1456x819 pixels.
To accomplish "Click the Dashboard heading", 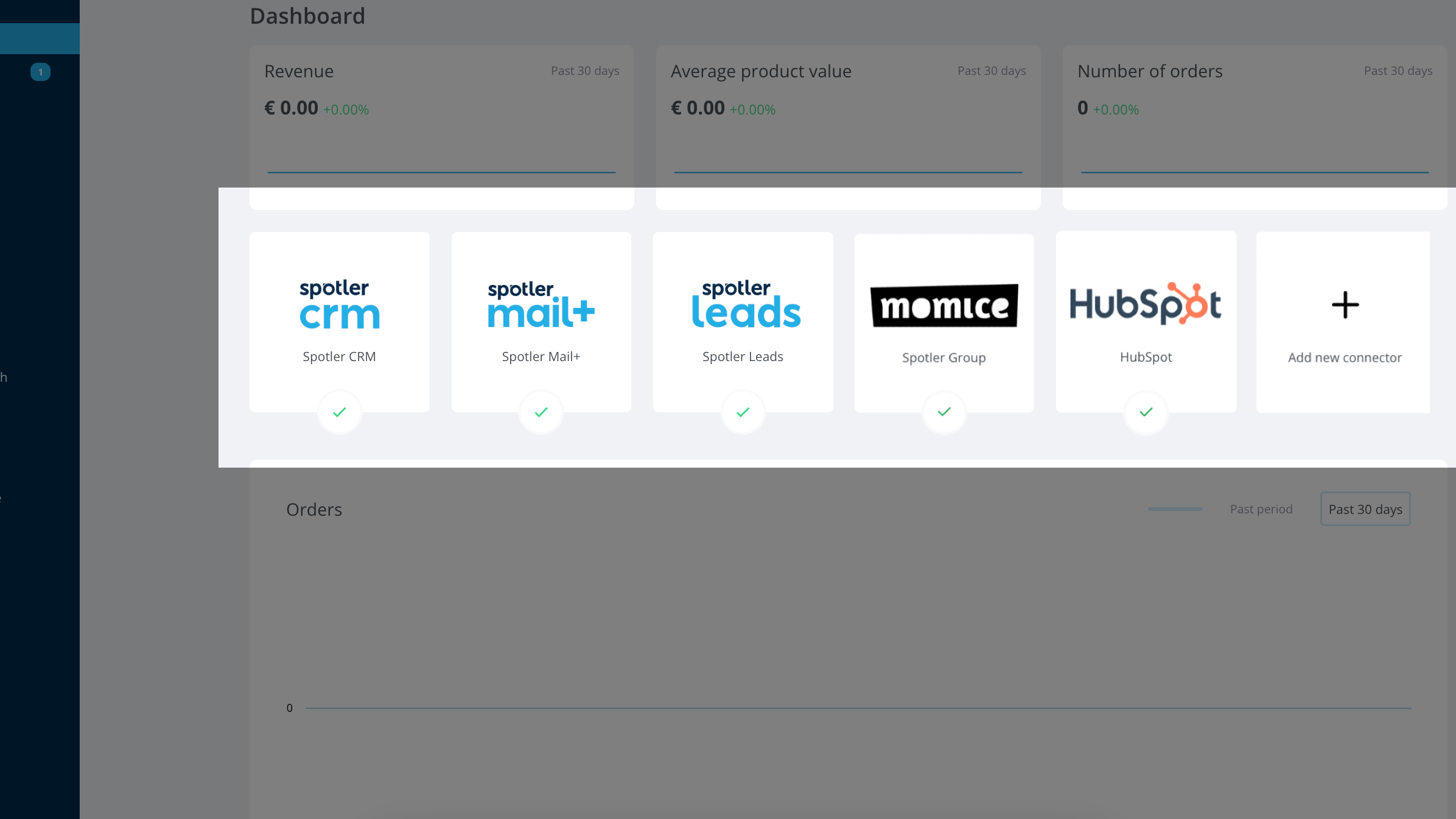I will click(307, 16).
